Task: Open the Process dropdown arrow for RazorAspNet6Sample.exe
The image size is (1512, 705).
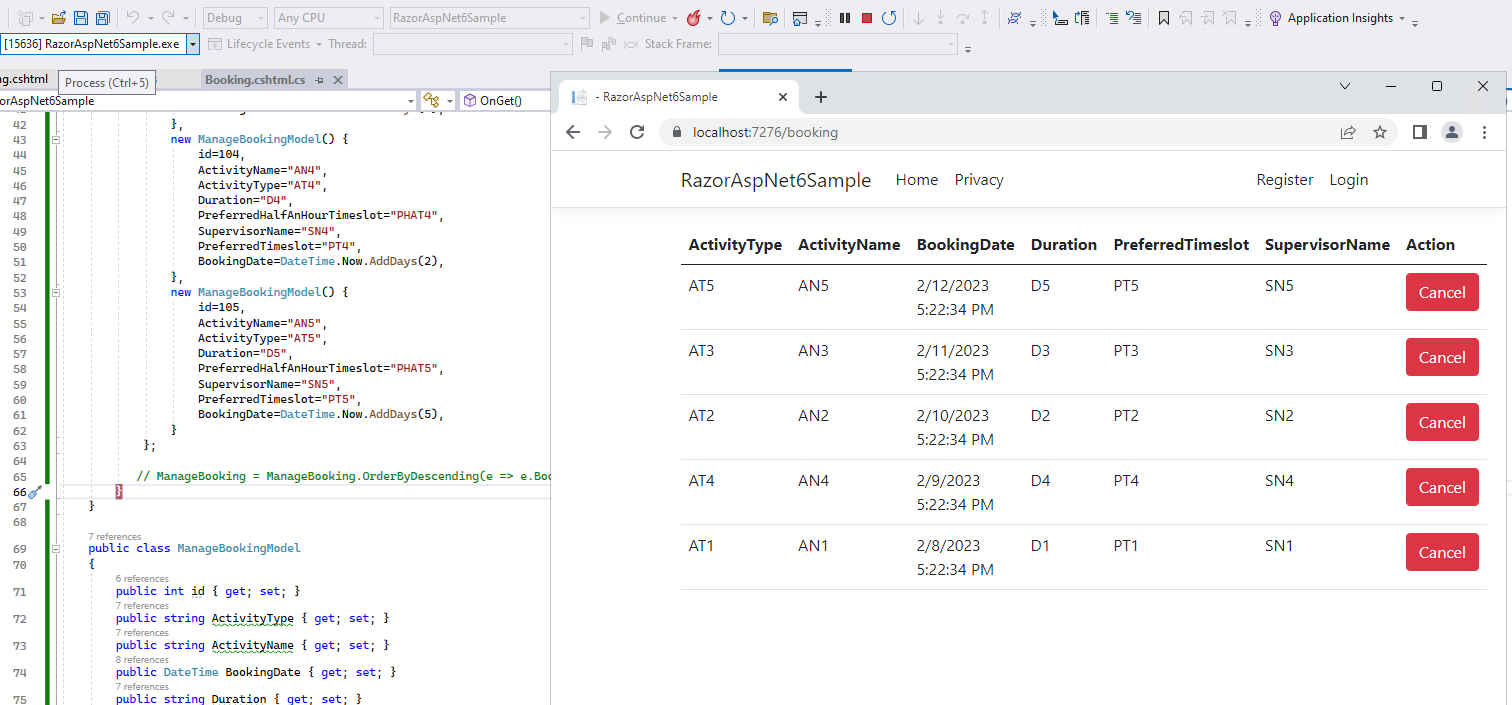Action: tap(192, 44)
